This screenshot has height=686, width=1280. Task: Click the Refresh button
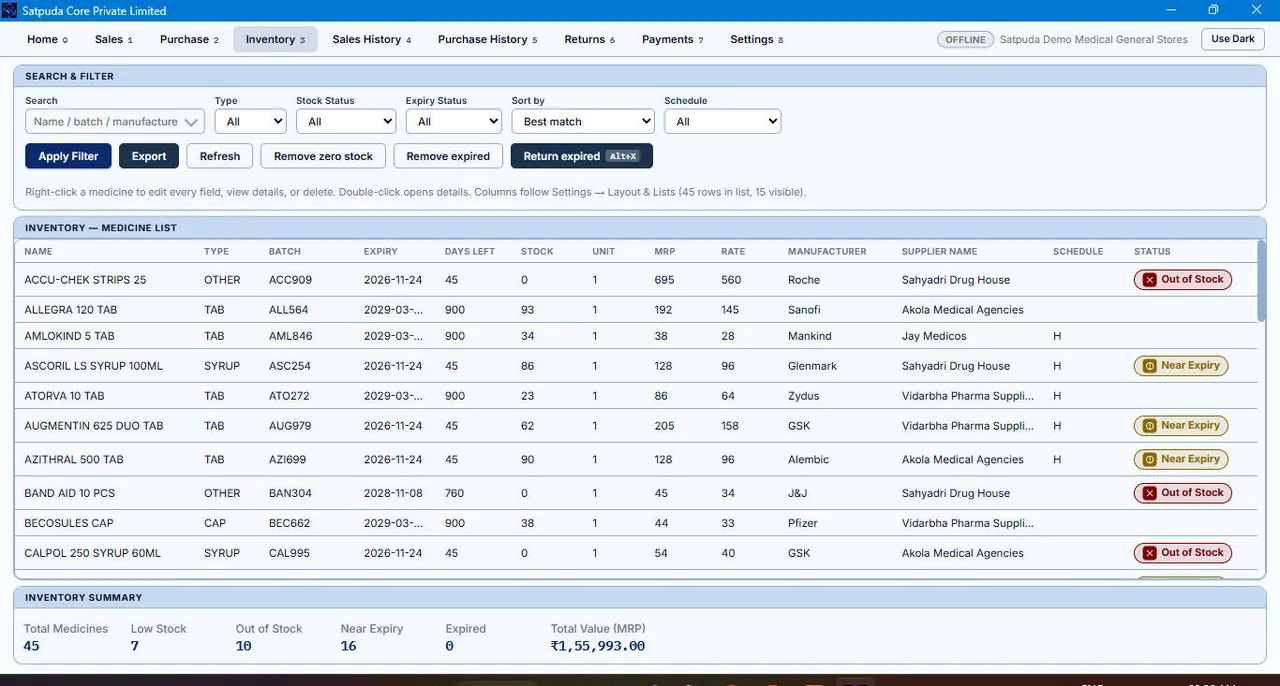[220, 156]
